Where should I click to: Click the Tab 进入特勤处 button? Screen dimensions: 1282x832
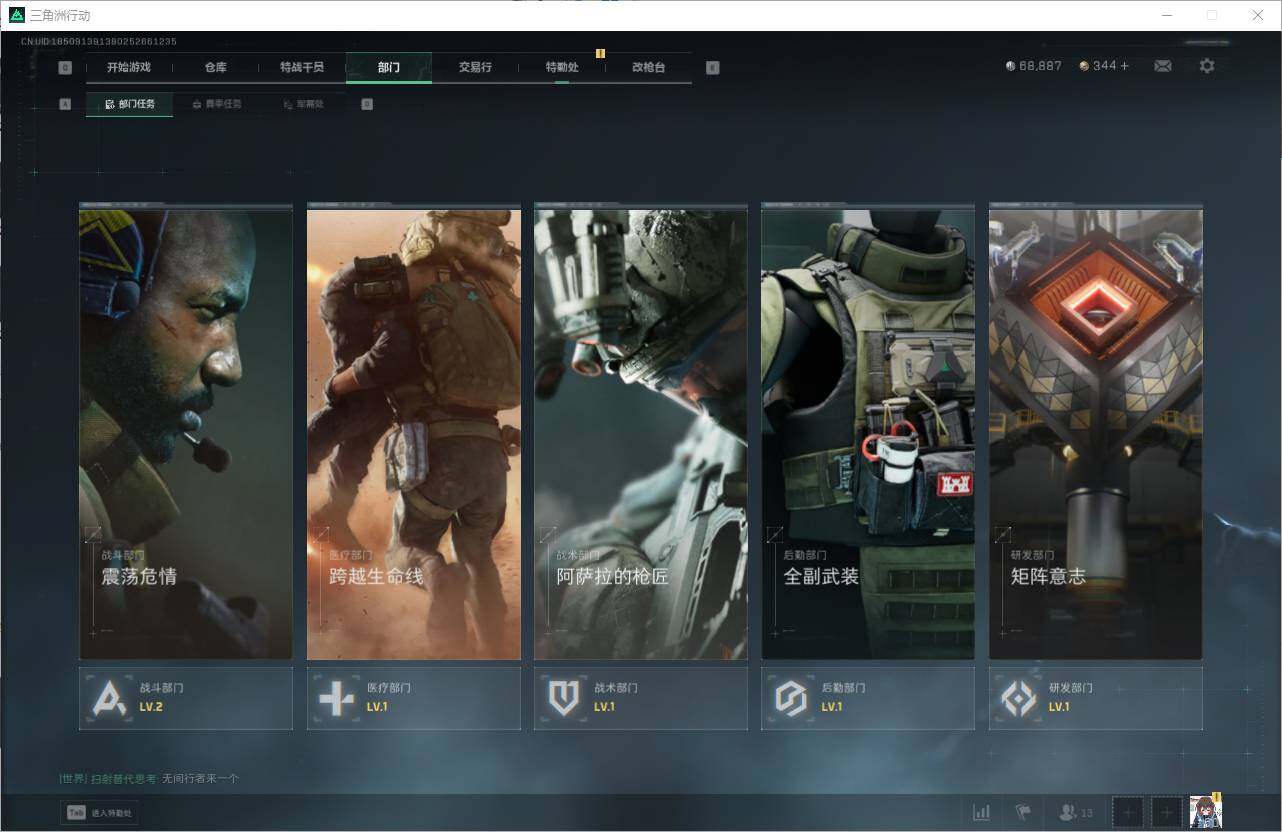99,813
